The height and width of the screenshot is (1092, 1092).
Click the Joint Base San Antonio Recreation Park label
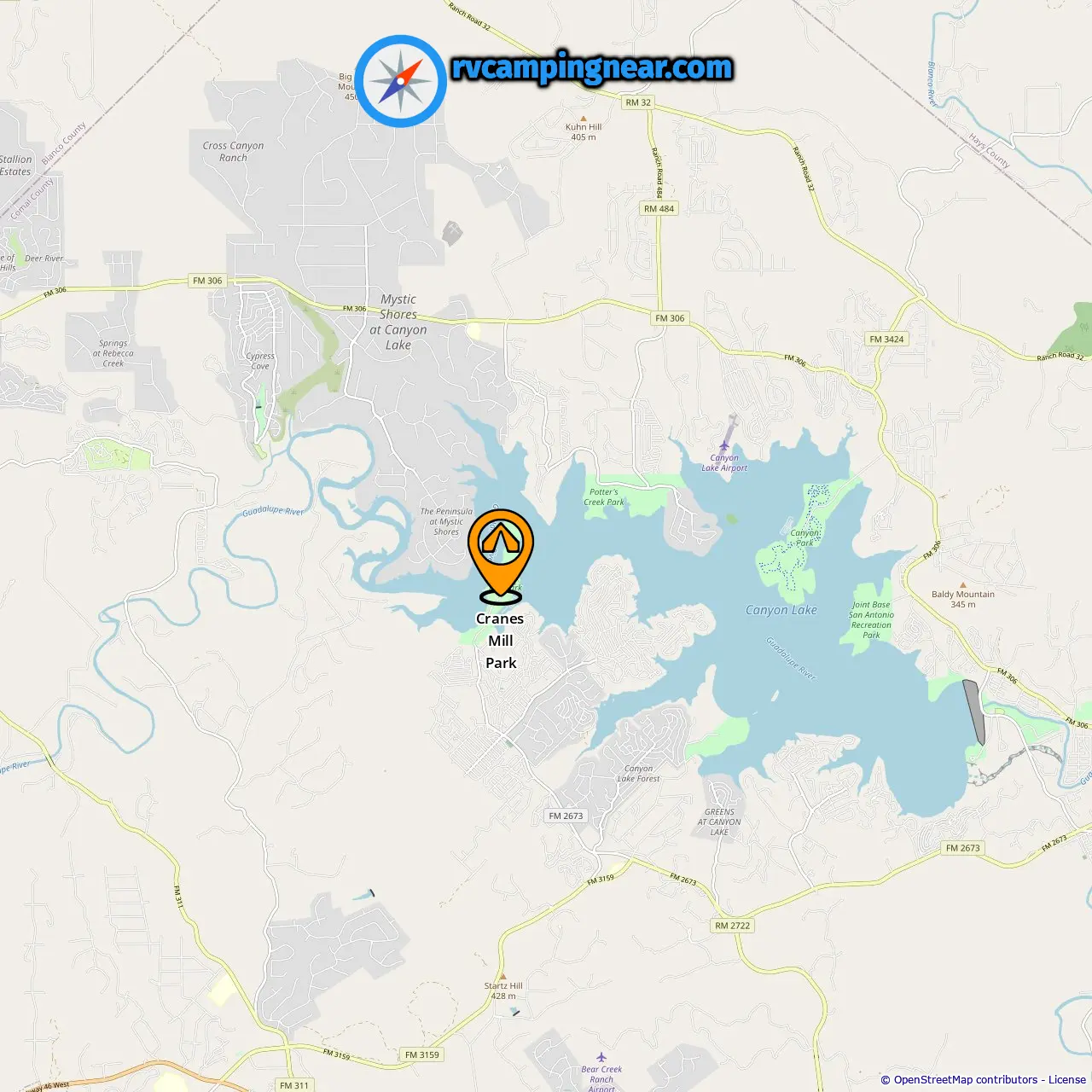pyautogui.click(x=871, y=620)
